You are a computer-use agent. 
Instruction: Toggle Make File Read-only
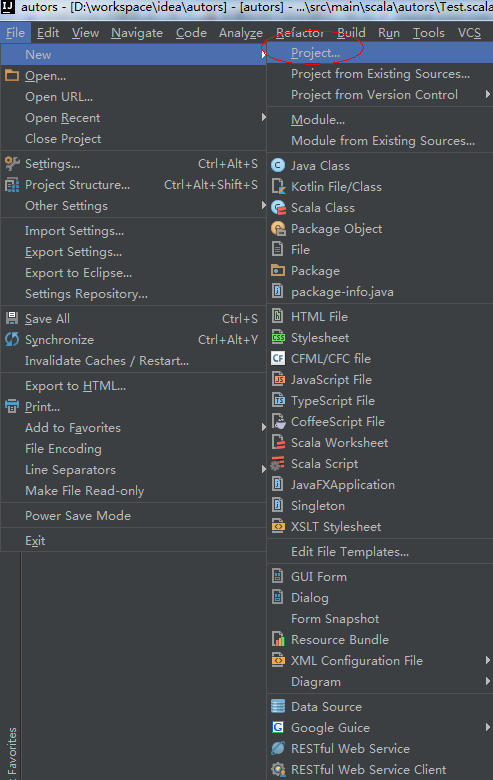85,491
